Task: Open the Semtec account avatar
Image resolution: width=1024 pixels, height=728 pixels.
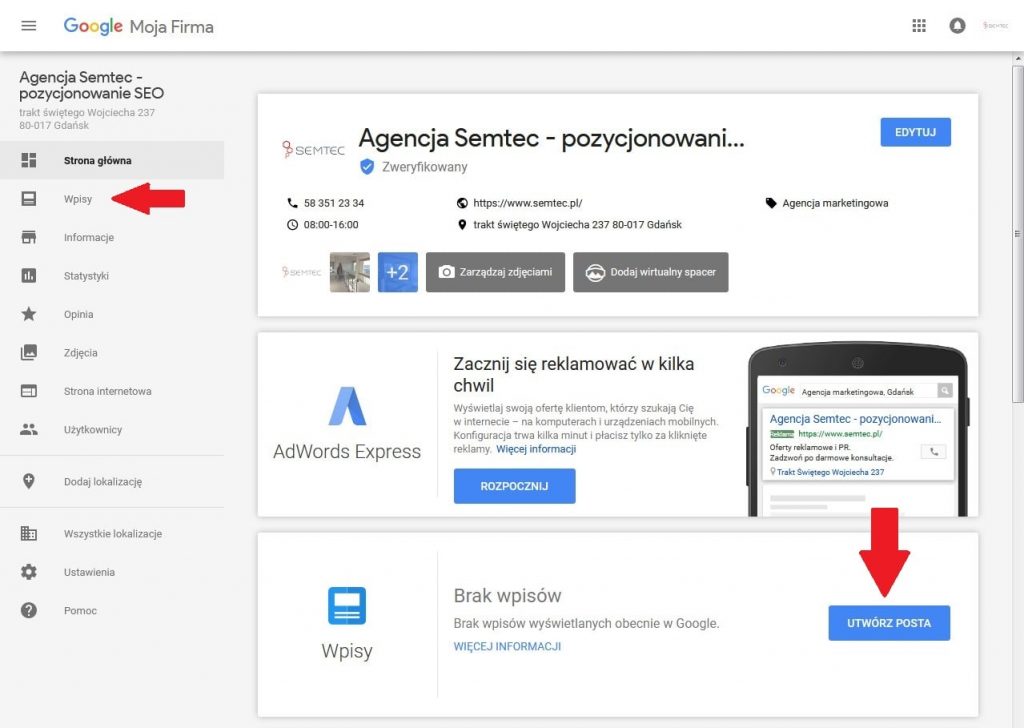Action: click(996, 25)
